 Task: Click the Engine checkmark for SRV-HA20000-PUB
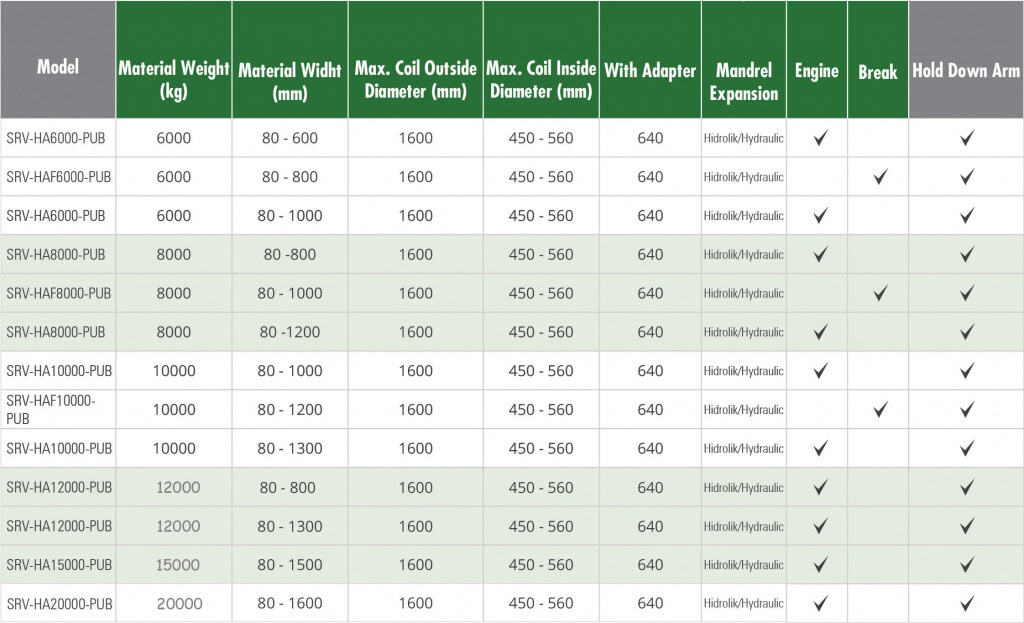[820, 603]
